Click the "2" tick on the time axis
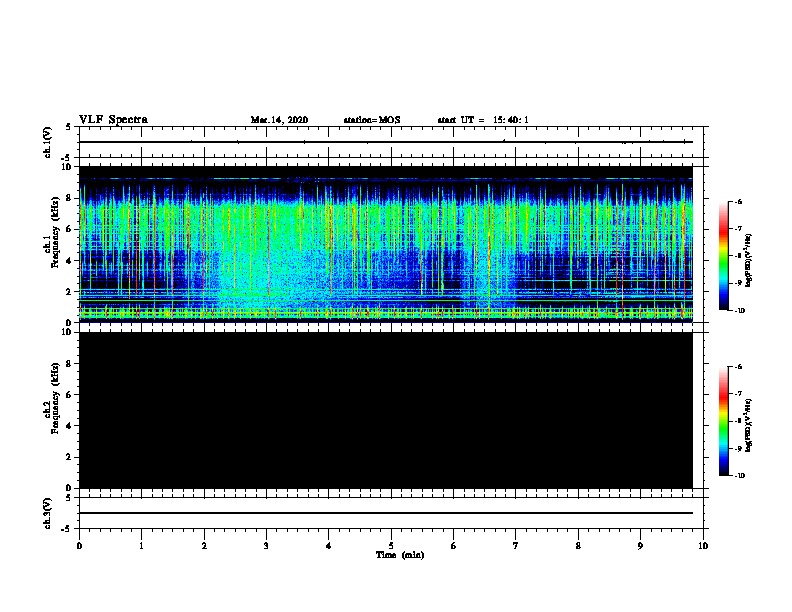792x612 pixels. (x=204, y=546)
